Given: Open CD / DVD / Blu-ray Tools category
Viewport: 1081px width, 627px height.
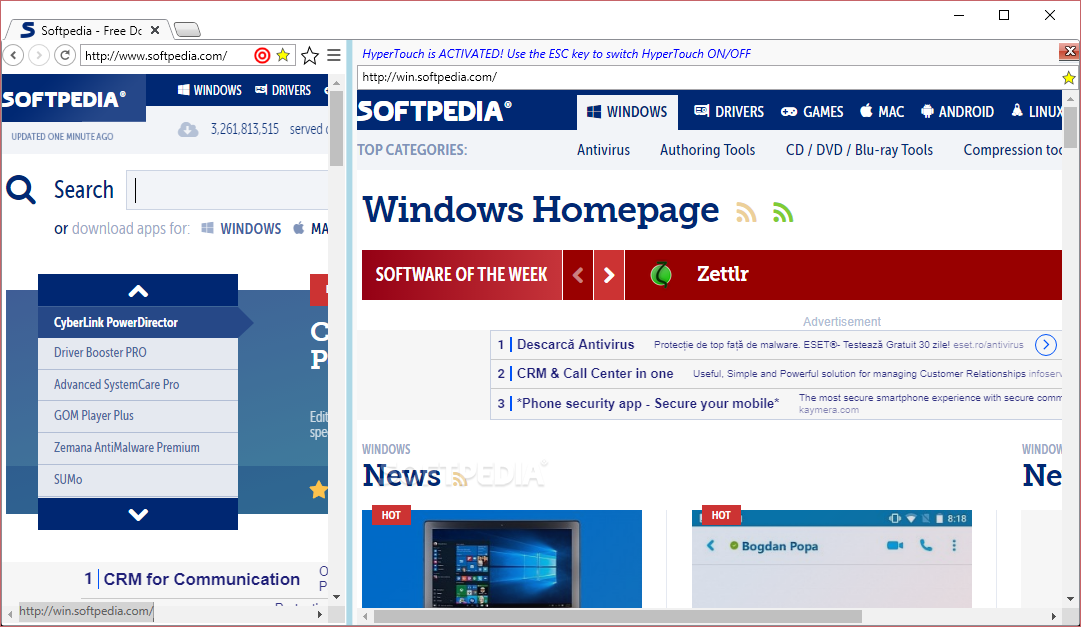Looking at the screenshot, I should pyautogui.click(x=859, y=150).
